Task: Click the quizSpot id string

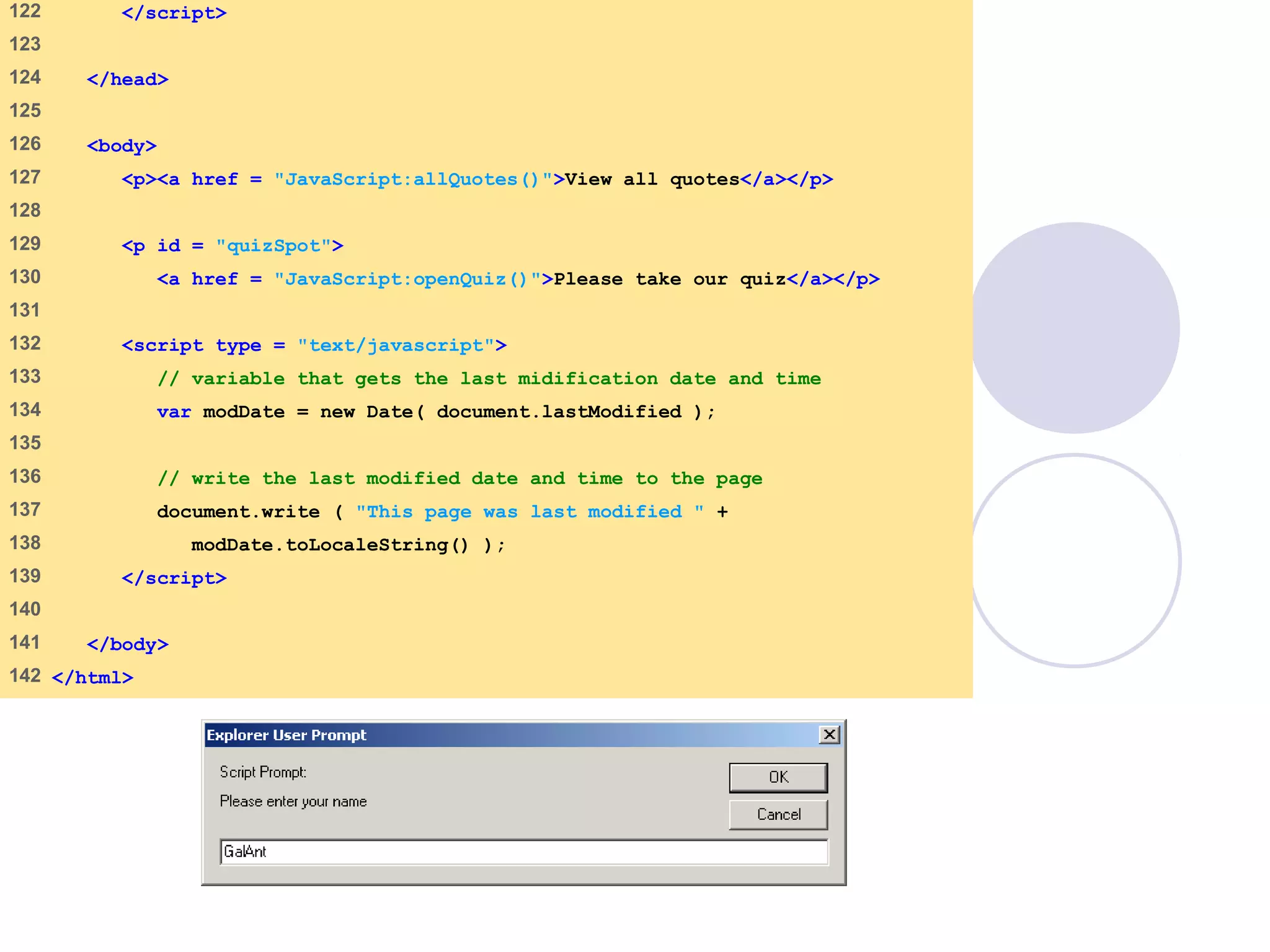Action: click(273, 246)
